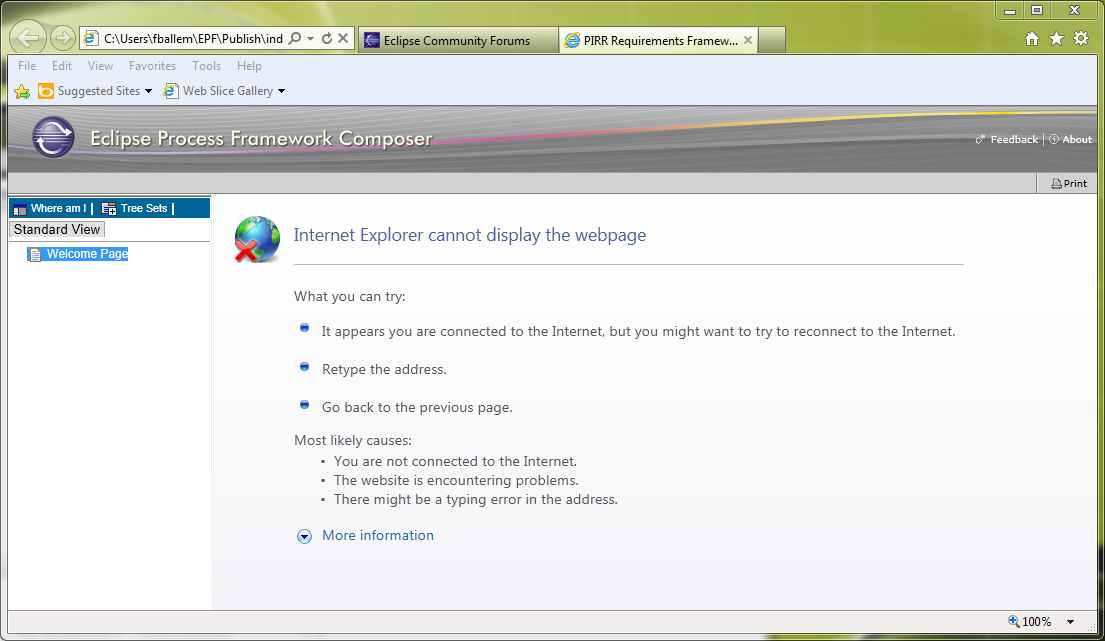Viewport: 1105px width, 641px height.
Task: Open the Help menu
Action: [249, 66]
